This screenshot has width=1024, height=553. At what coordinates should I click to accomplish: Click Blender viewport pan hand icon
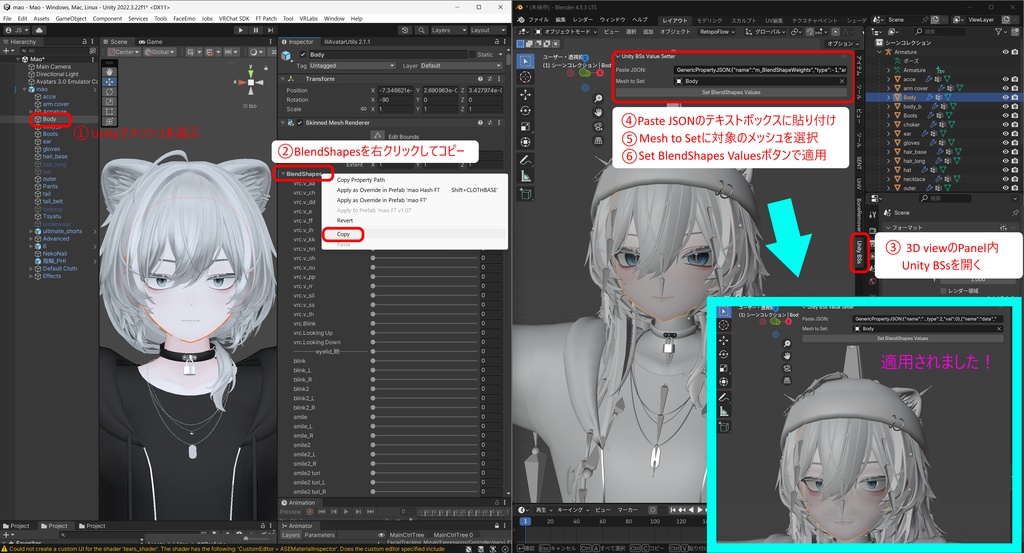[598, 112]
